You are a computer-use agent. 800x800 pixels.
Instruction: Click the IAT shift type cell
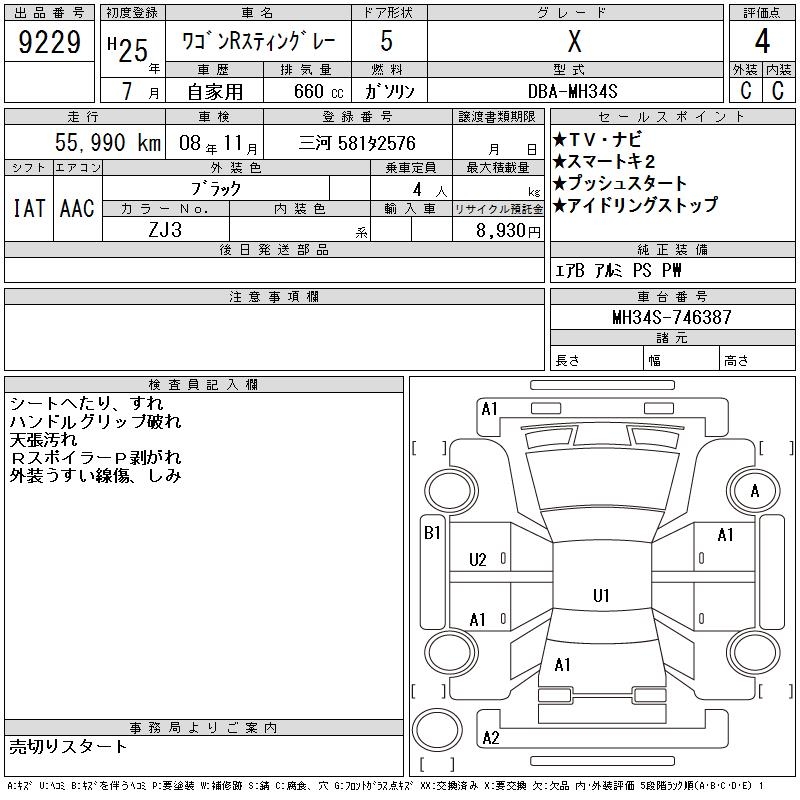point(28,209)
